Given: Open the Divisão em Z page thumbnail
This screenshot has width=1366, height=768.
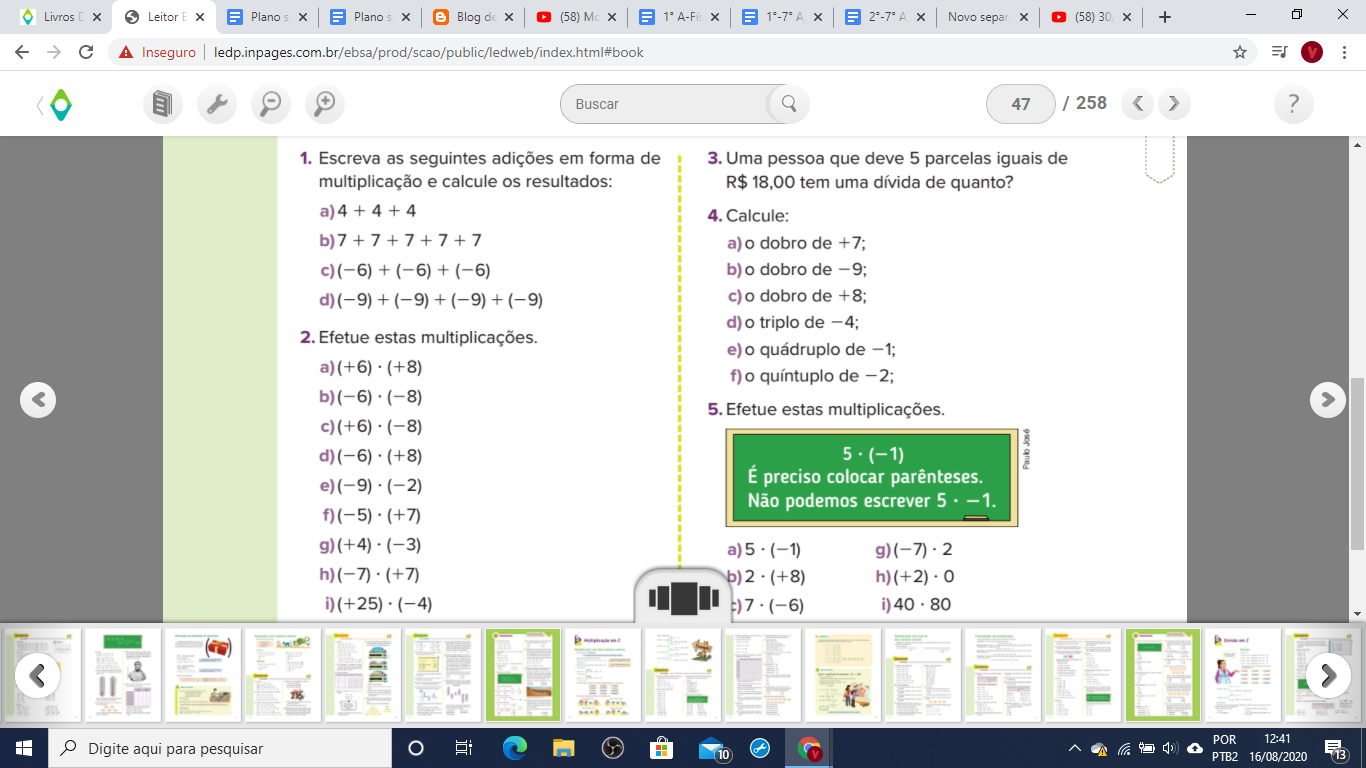Looking at the screenshot, I should pos(1242,675).
